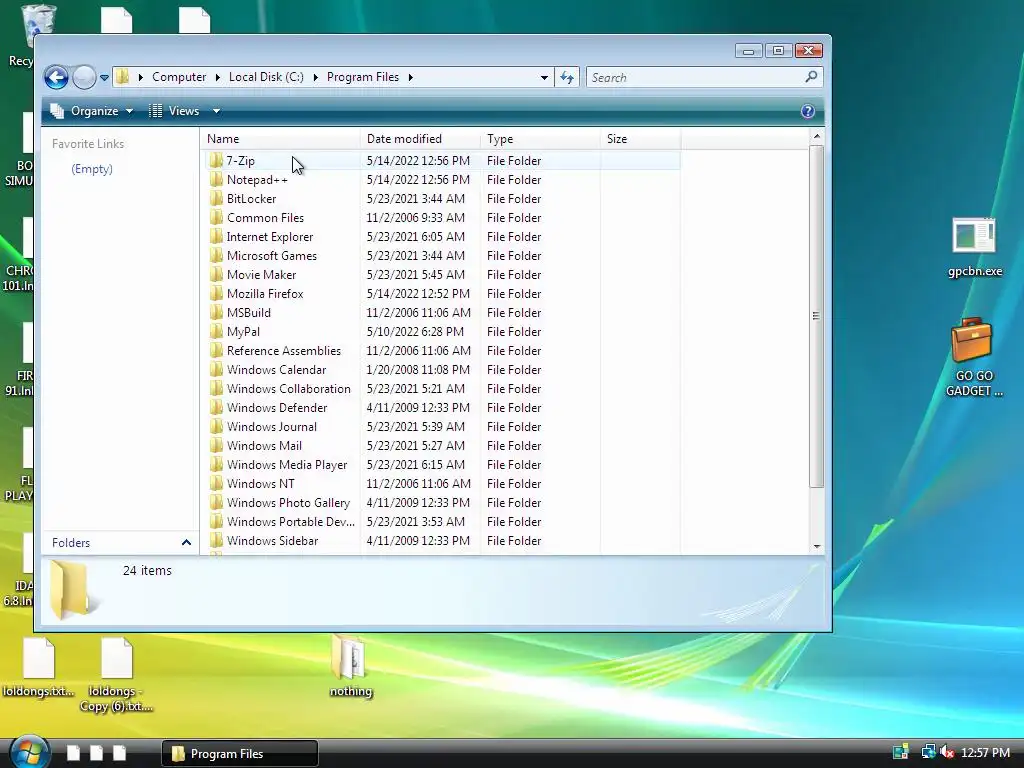Select the MSBuild folder name
Image resolution: width=1024 pixels, height=768 pixels.
coord(248,313)
